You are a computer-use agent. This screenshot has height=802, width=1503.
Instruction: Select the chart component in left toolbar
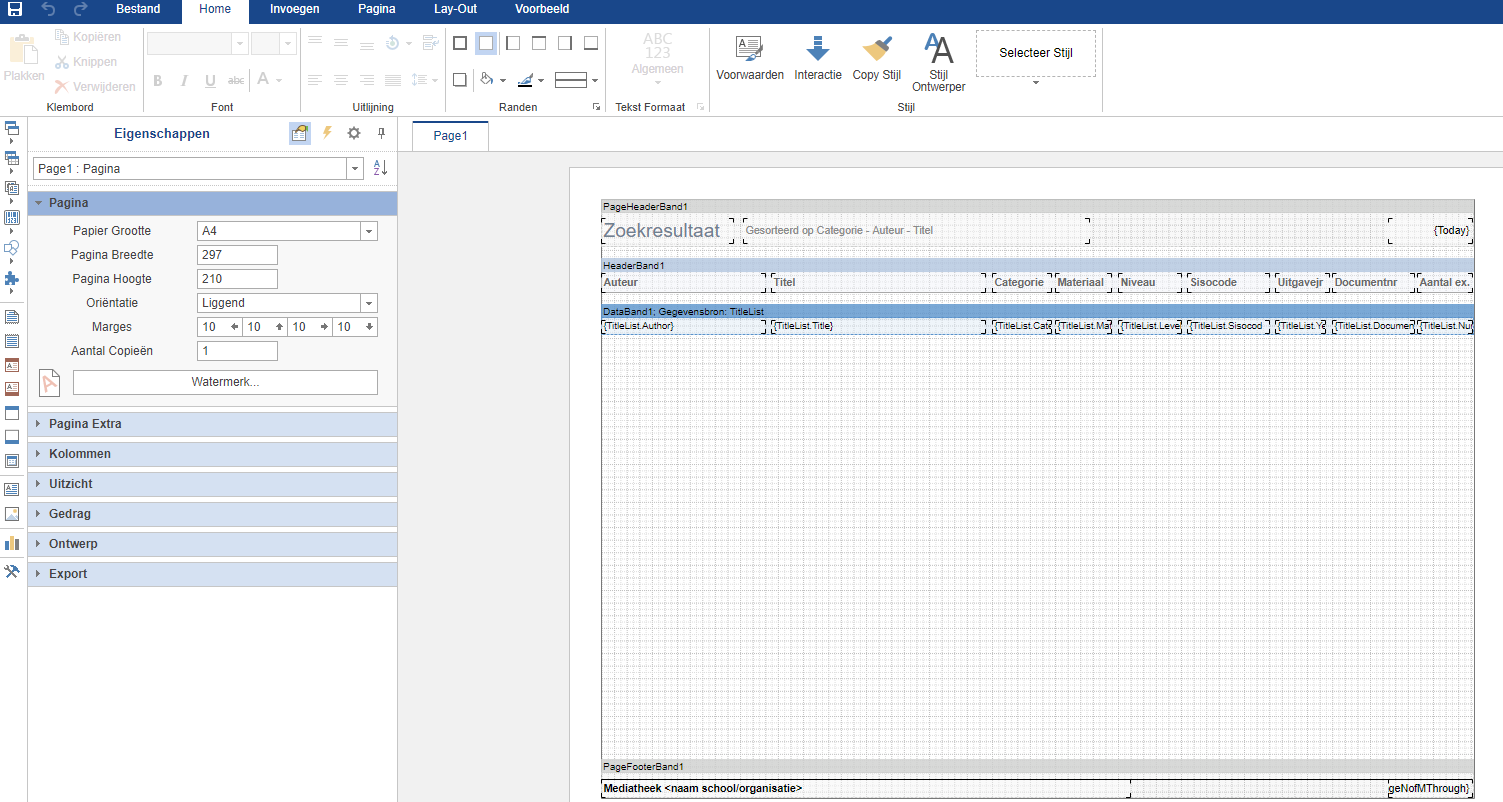pos(12,543)
